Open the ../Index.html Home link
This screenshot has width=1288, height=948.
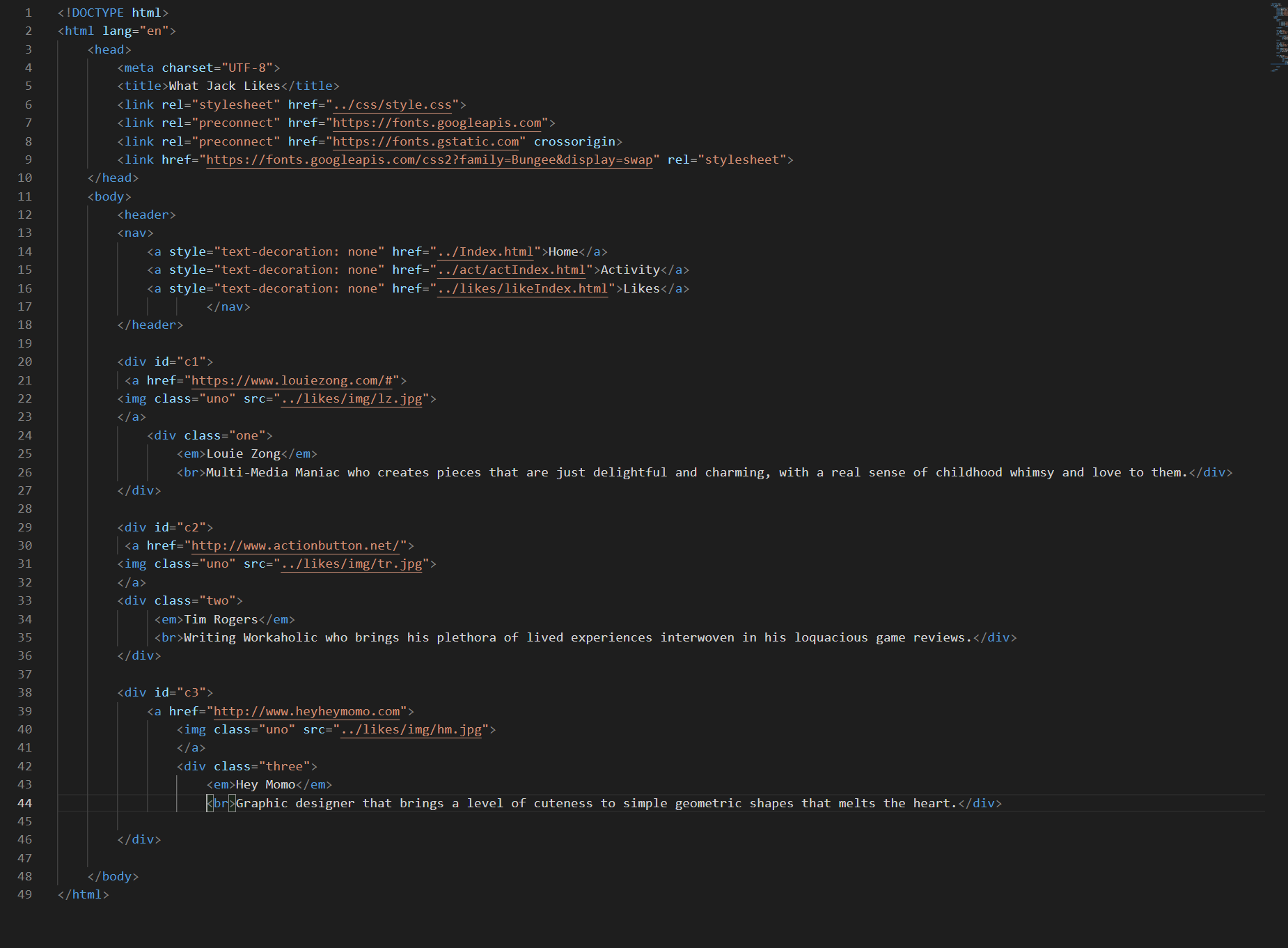click(x=485, y=251)
